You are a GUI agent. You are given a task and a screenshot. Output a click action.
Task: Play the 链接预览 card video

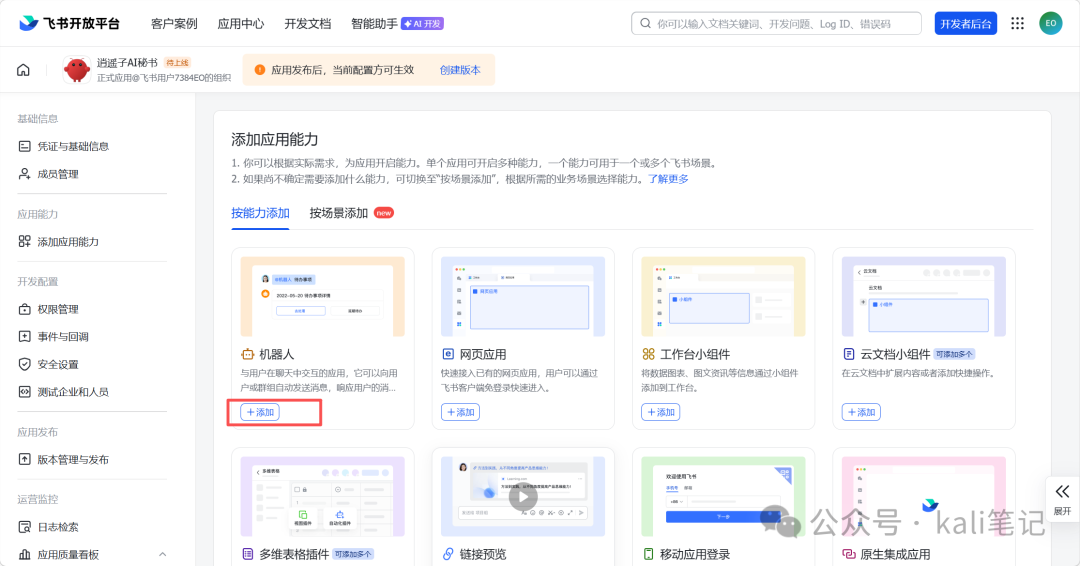[523, 496]
